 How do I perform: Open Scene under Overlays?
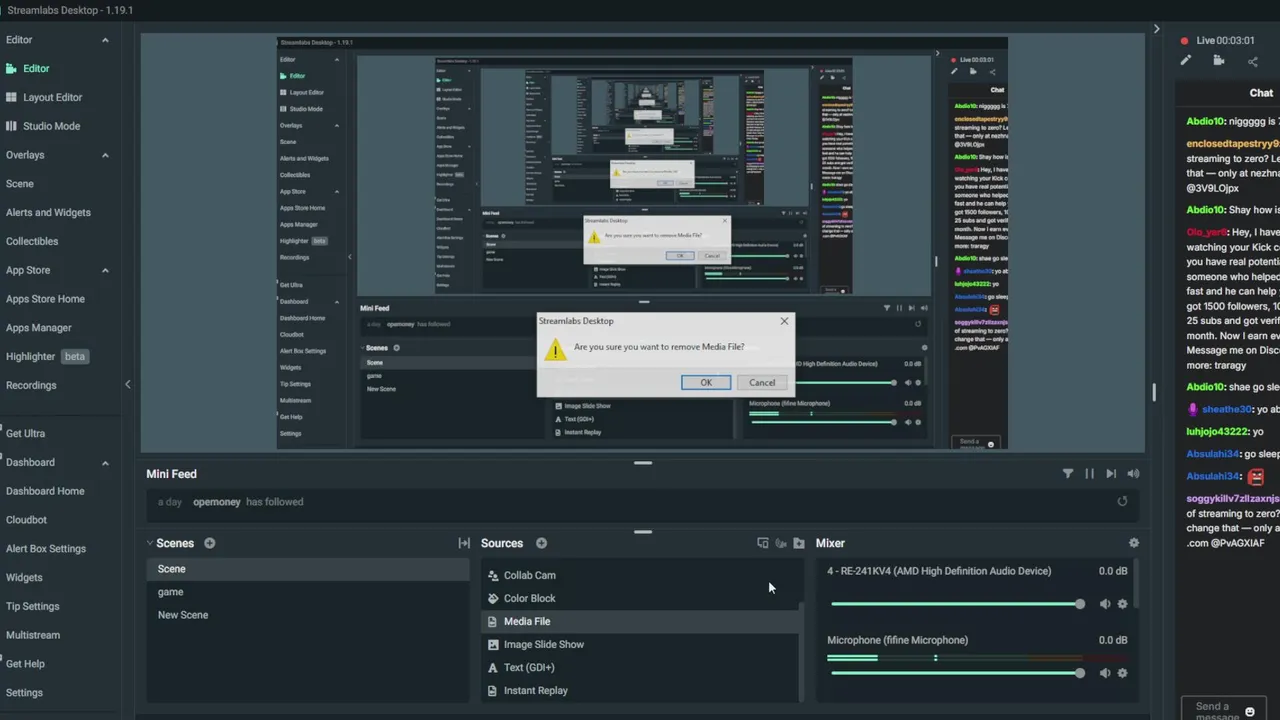coord(20,184)
